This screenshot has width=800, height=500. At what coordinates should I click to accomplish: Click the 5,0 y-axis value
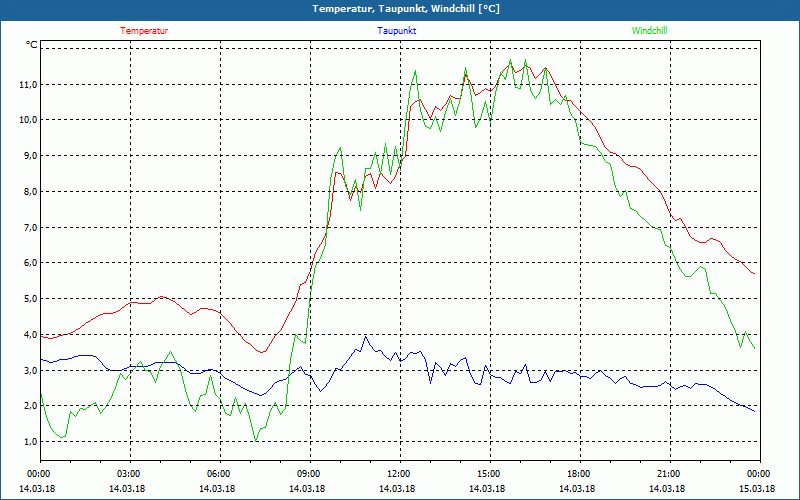pyautogui.click(x=30, y=298)
